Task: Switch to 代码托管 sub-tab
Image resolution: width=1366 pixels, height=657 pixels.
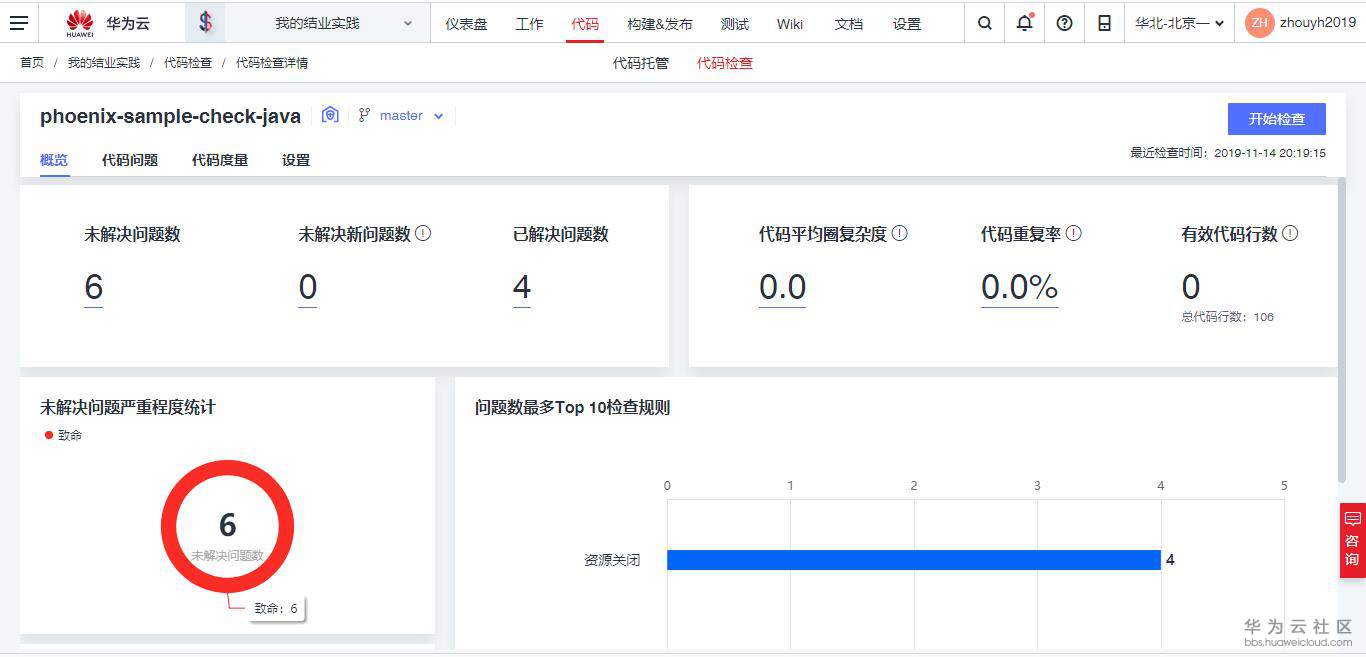Action: [640, 63]
